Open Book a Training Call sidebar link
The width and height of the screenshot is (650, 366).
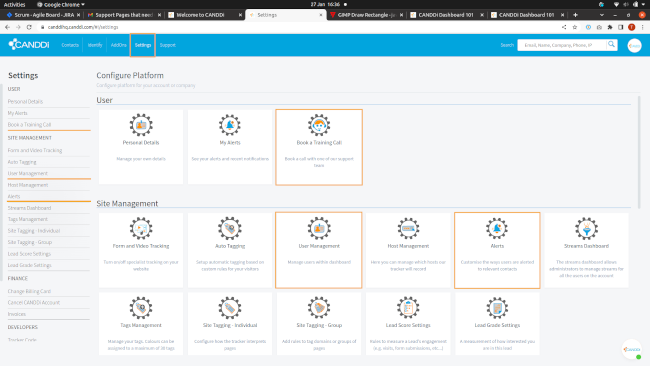coord(29,124)
